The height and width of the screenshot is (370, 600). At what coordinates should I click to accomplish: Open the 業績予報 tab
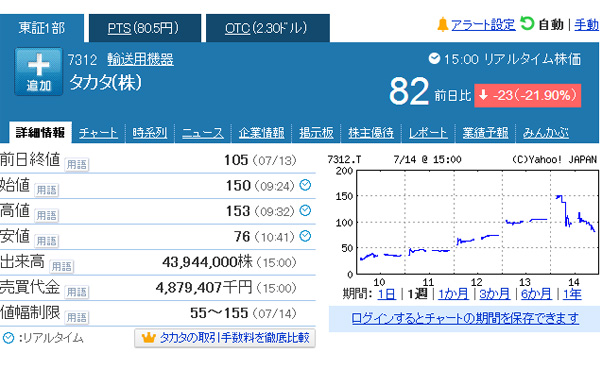485,133
